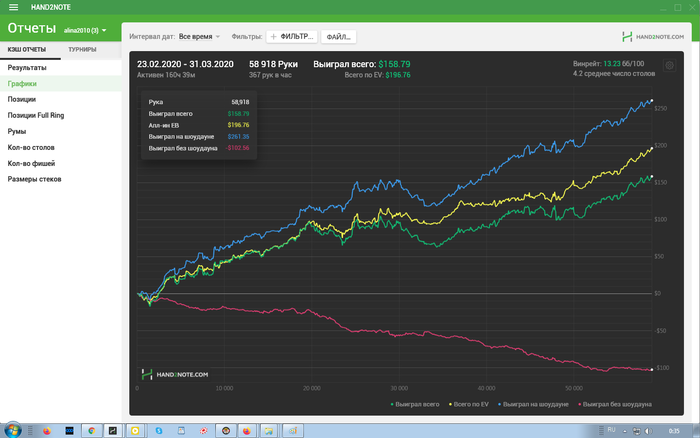Open the round dark poker app taskbar icon
The image size is (700, 438).
pyautogui.click(x=226, y=431)
